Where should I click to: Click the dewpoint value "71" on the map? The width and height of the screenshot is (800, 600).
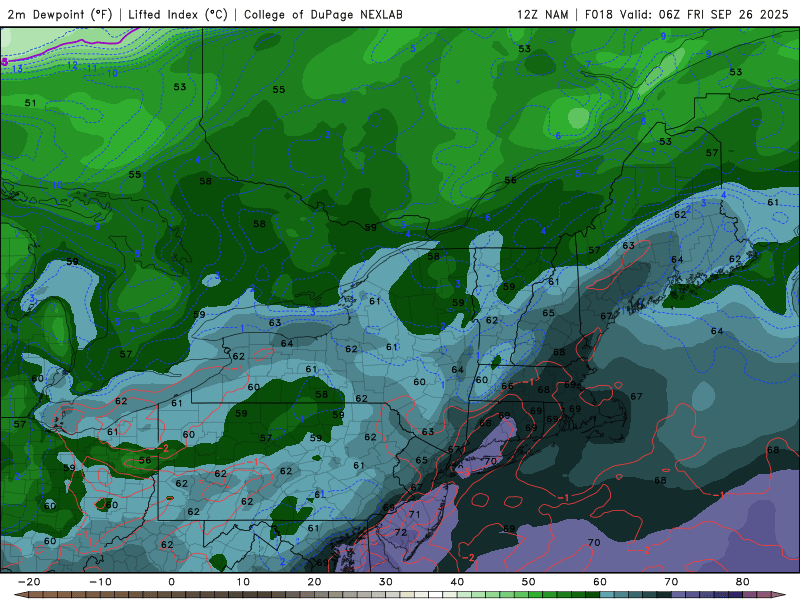414,514
